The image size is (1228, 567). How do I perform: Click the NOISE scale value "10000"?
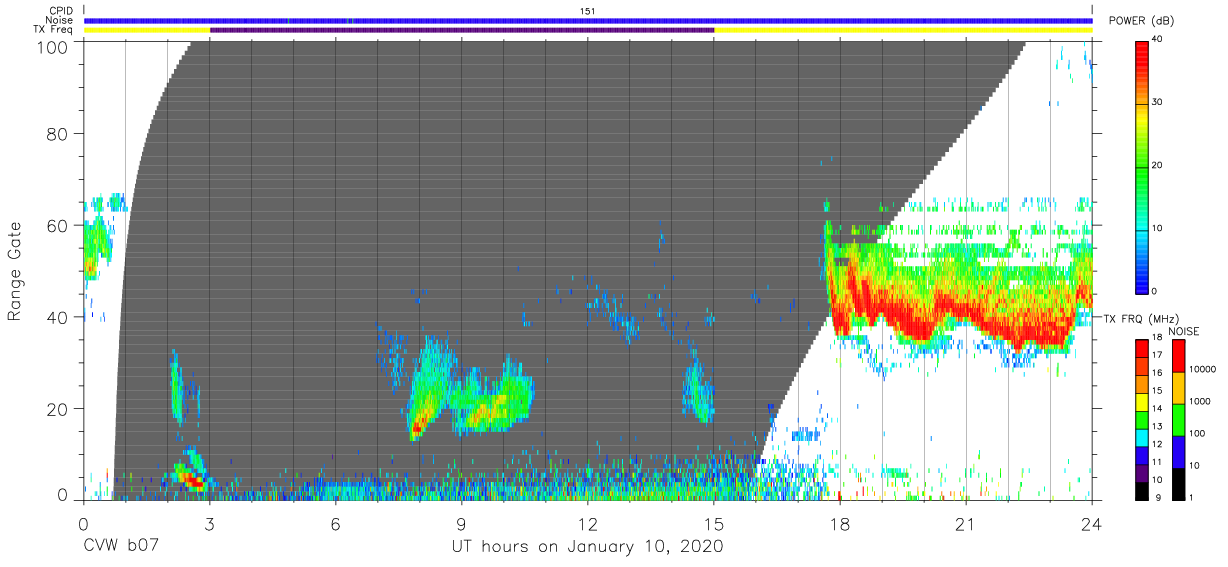pyautogui.click(x=1203, y=370)
